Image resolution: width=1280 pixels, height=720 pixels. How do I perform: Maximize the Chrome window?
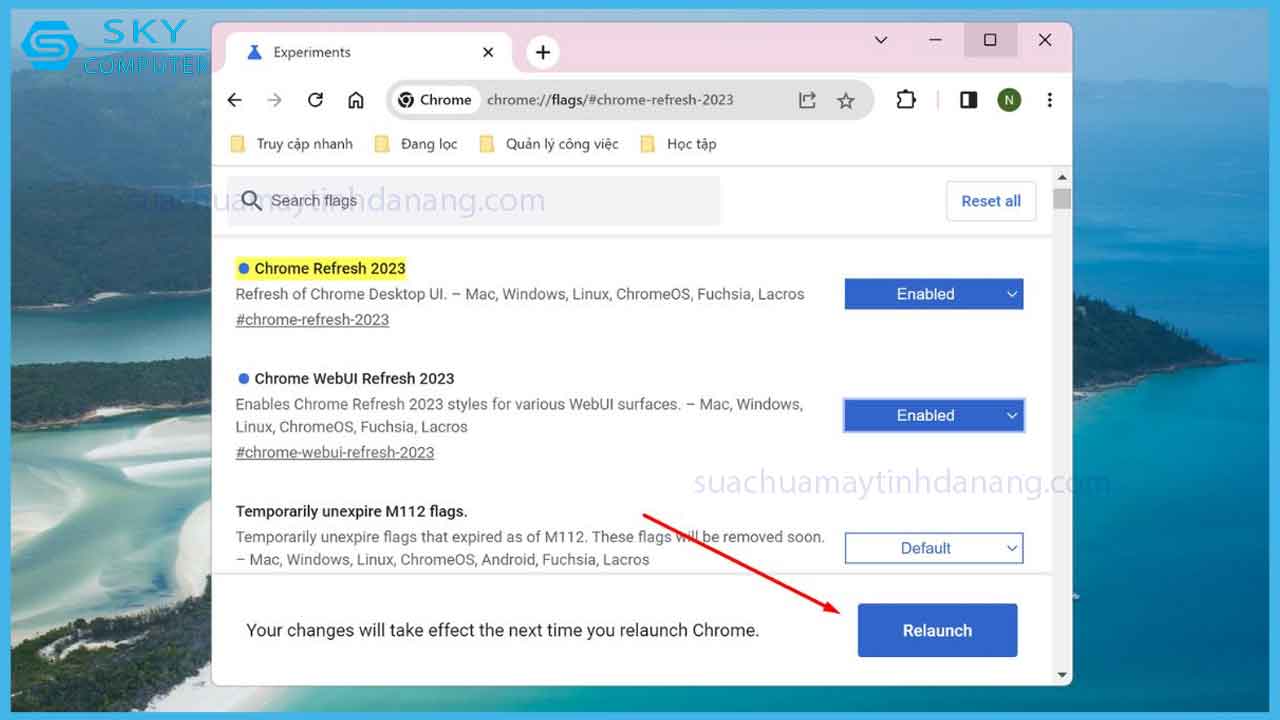[x=990, y=40]
